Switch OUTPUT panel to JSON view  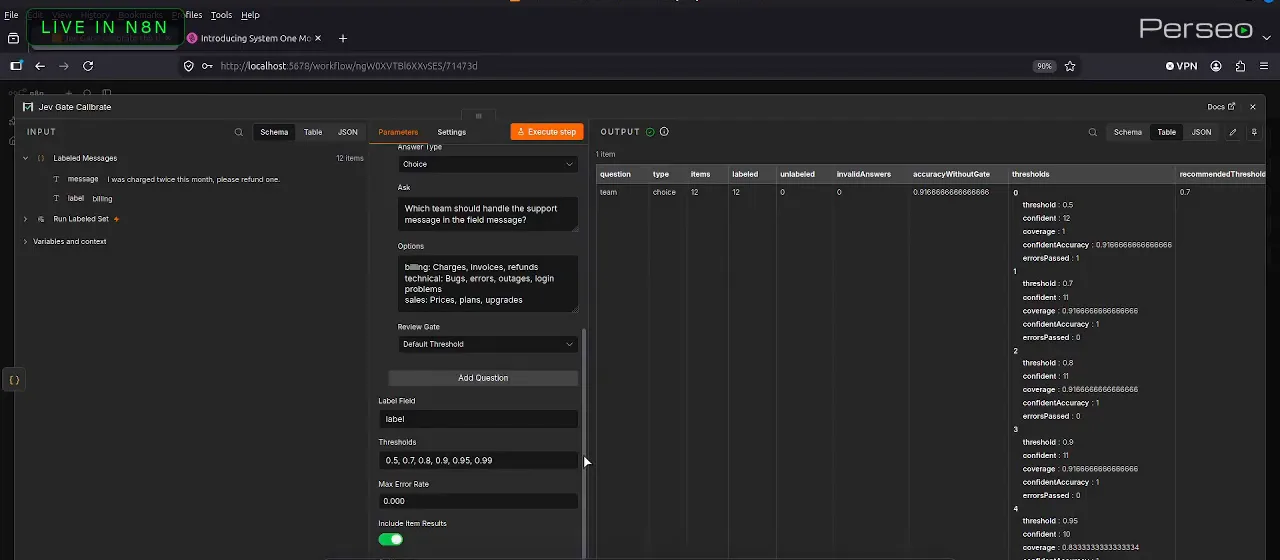coord(1201,132)
